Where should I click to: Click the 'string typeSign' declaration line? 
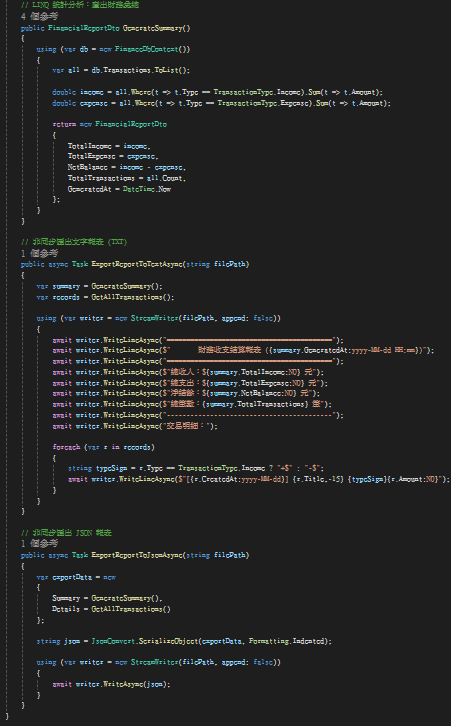(x=195, y=469)
